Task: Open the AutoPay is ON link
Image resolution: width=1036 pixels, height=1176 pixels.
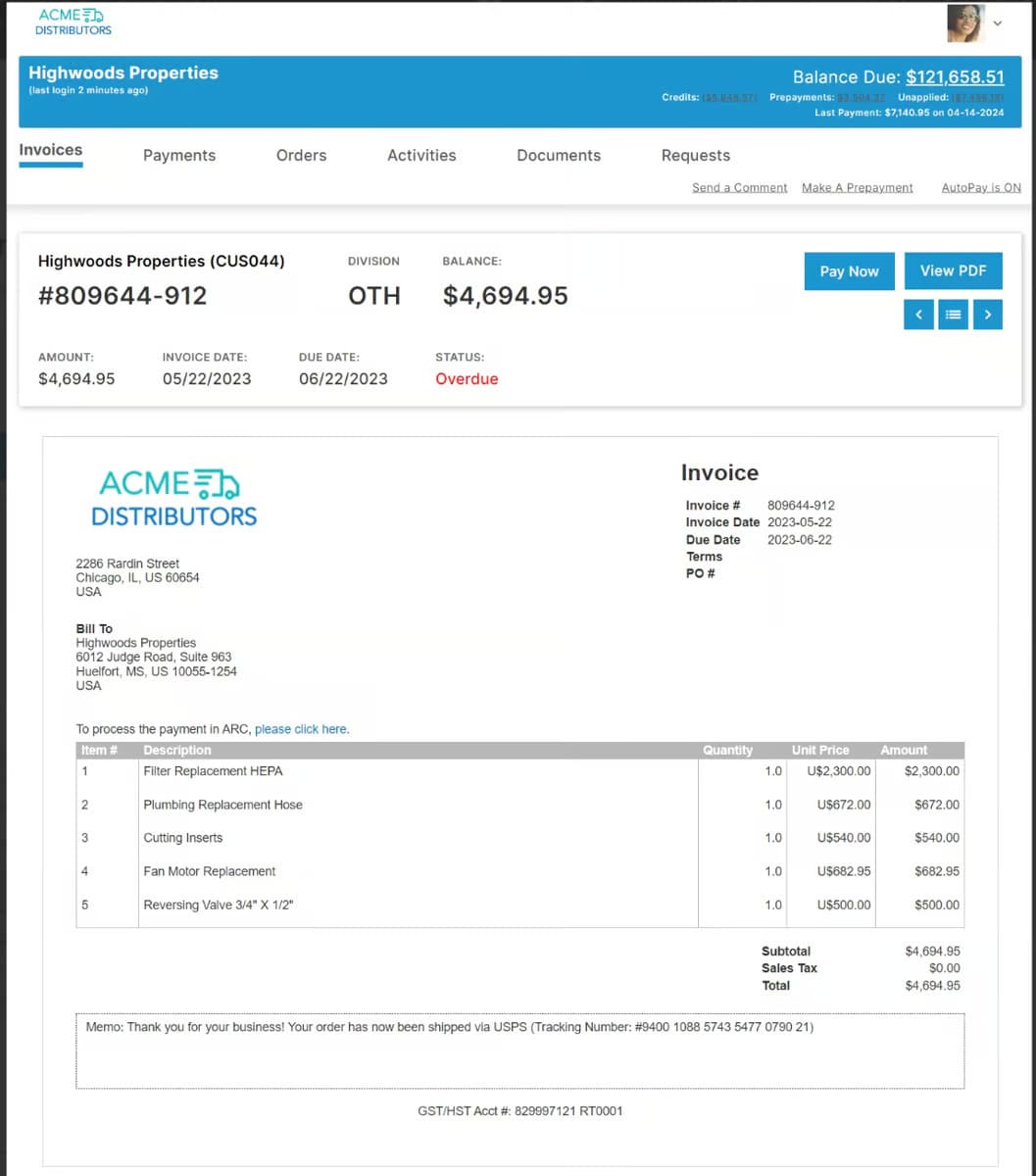Action: click(981, 187)
